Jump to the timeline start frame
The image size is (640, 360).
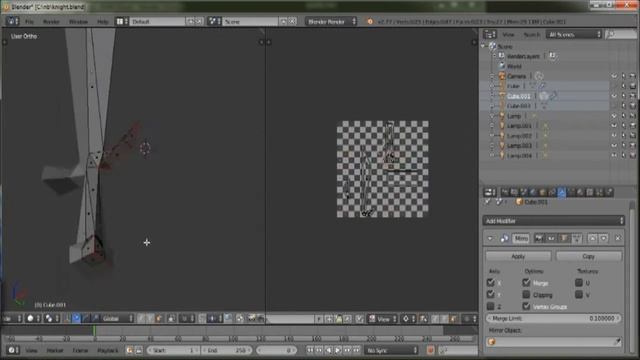[310, 350]
